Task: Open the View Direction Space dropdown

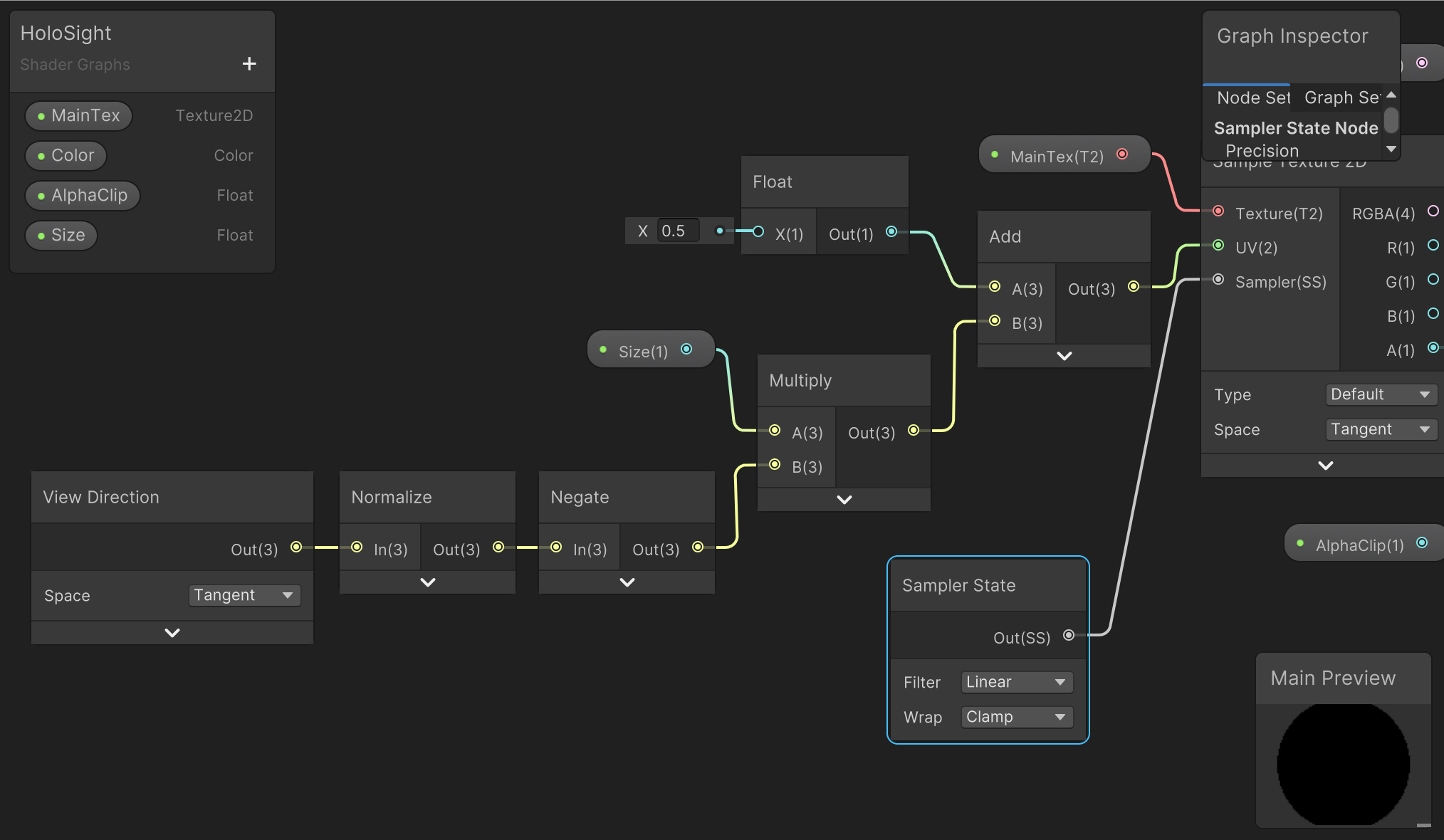Action: click(244, 595)
